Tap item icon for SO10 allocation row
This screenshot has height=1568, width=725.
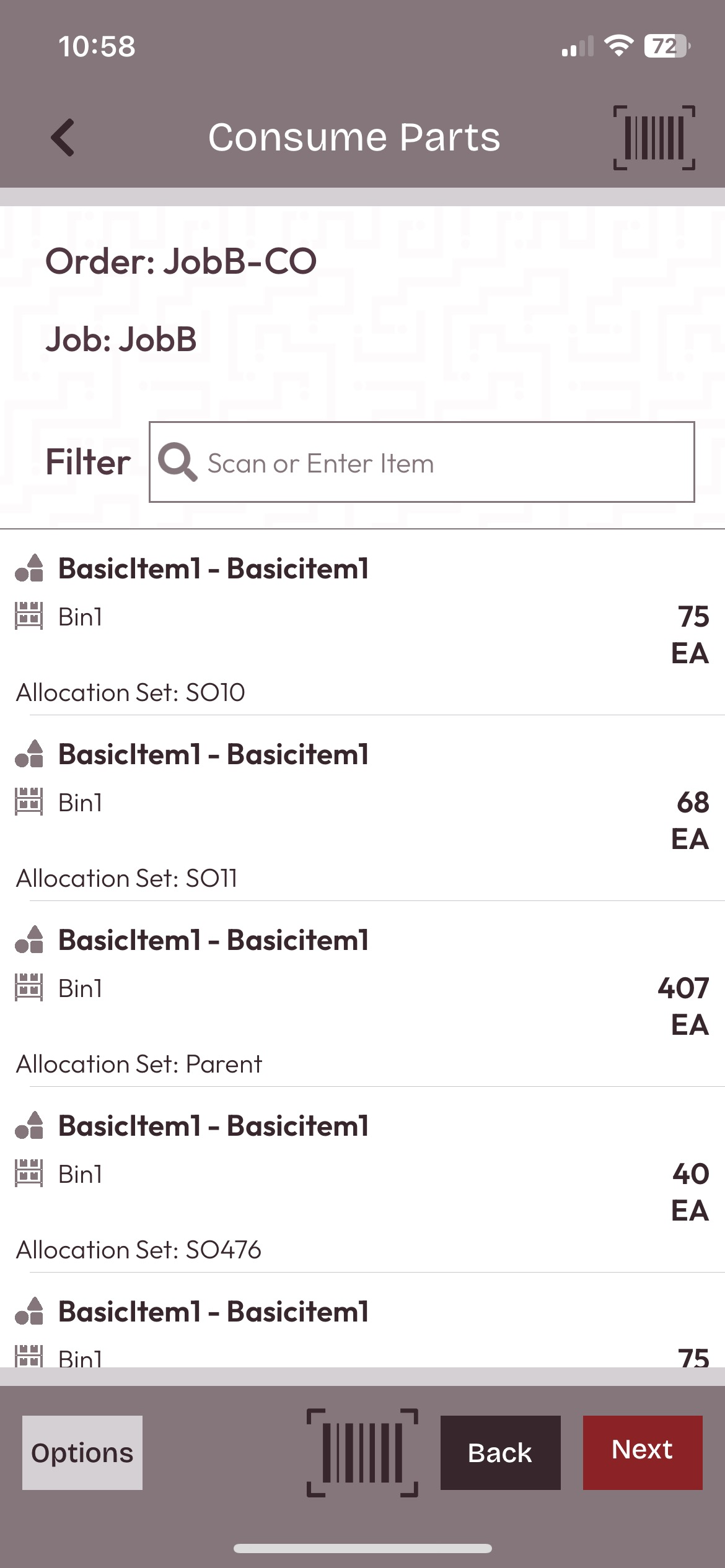[x=29, y=568]
